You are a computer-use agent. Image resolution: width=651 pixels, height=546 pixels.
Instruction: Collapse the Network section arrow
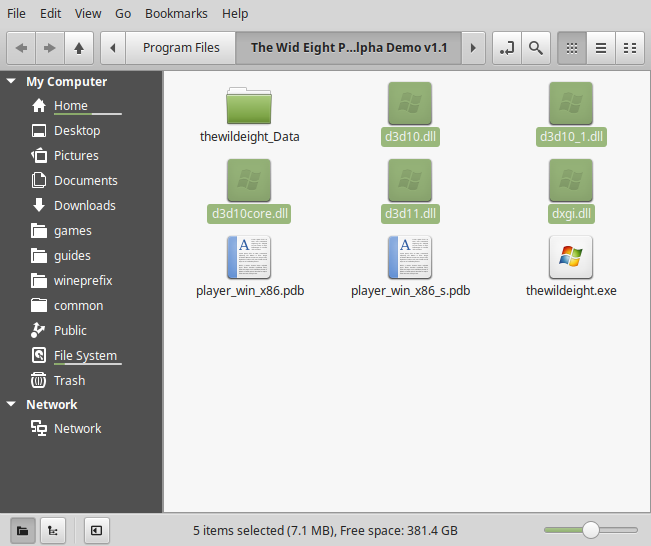[11, 404]
